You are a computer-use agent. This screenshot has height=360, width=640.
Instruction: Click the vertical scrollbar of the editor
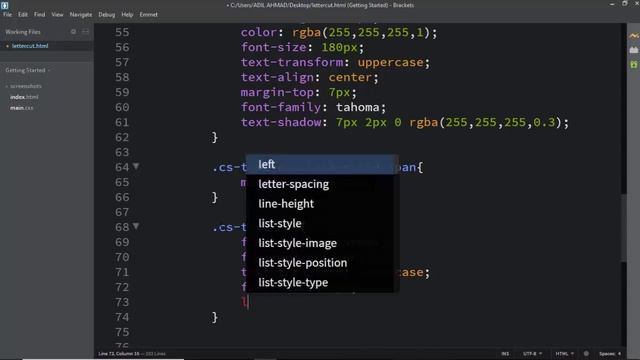point(623,229)
